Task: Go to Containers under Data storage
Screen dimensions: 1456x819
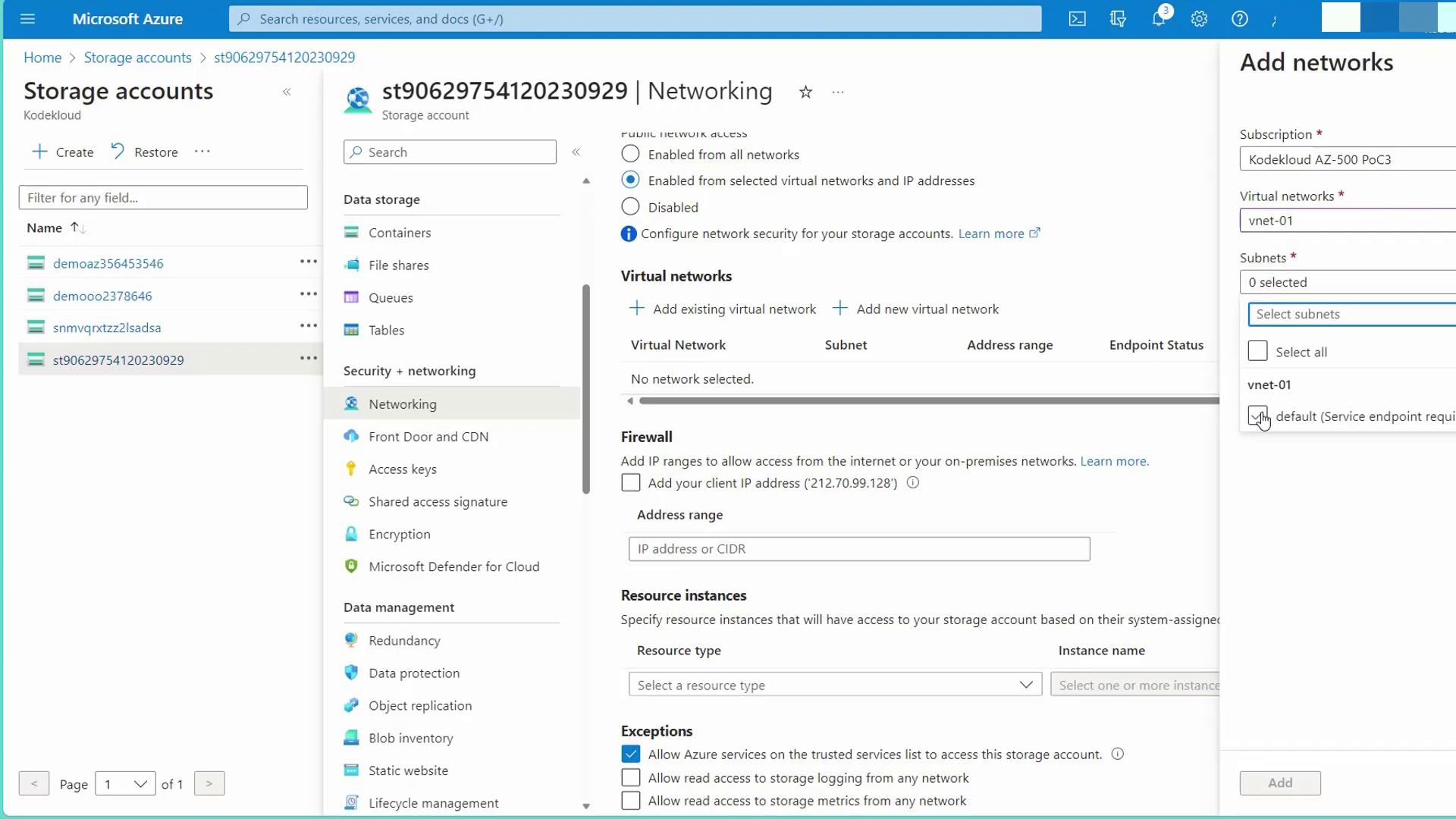Action: pos(399,233)
